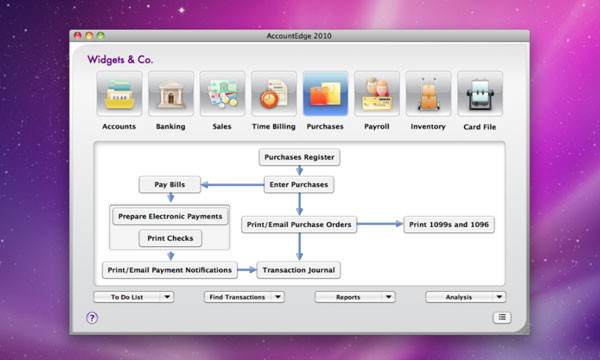Click the Enter Purchases button

click(299, 185)
